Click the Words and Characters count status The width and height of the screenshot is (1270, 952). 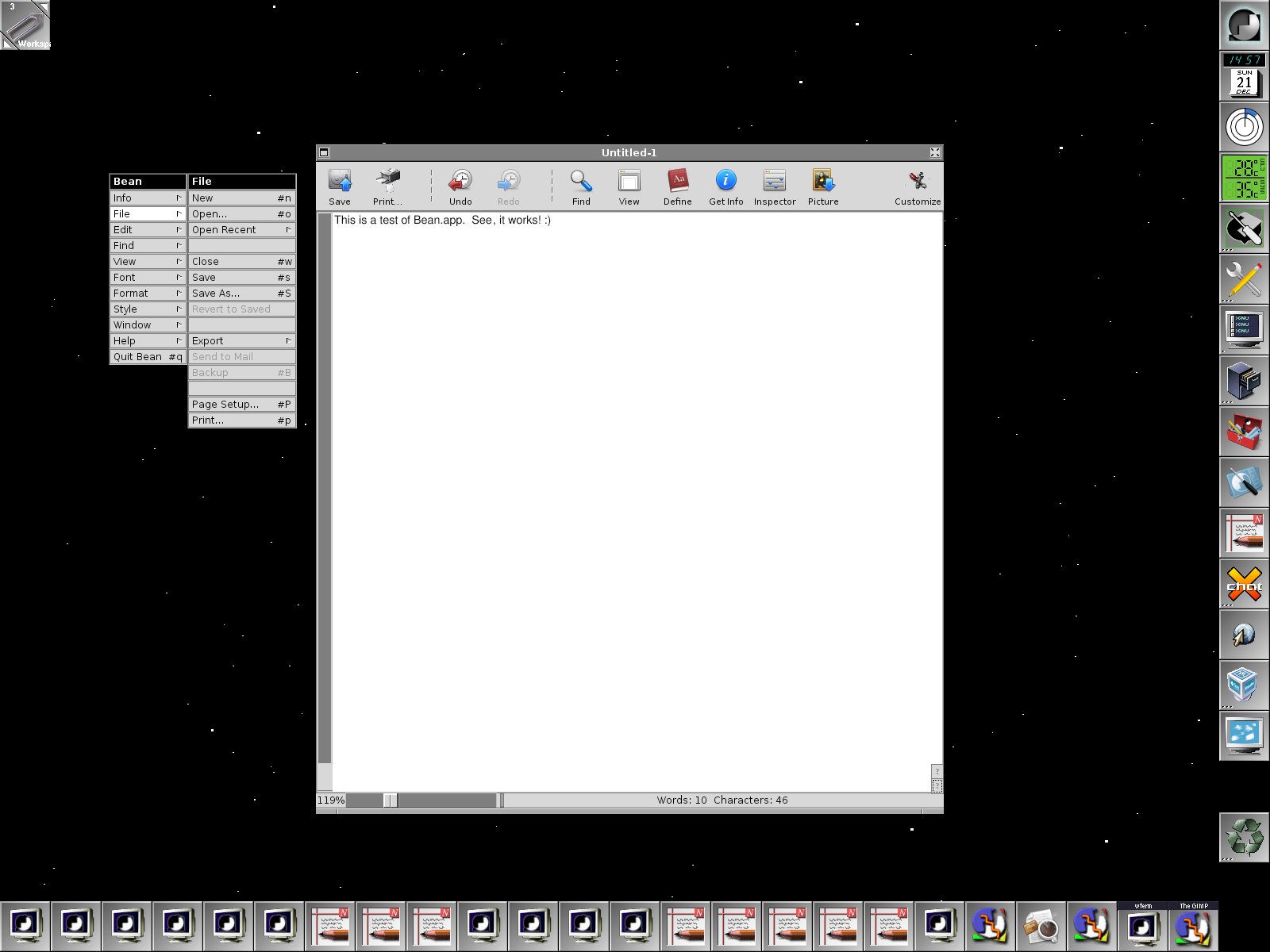pos(722,800)
